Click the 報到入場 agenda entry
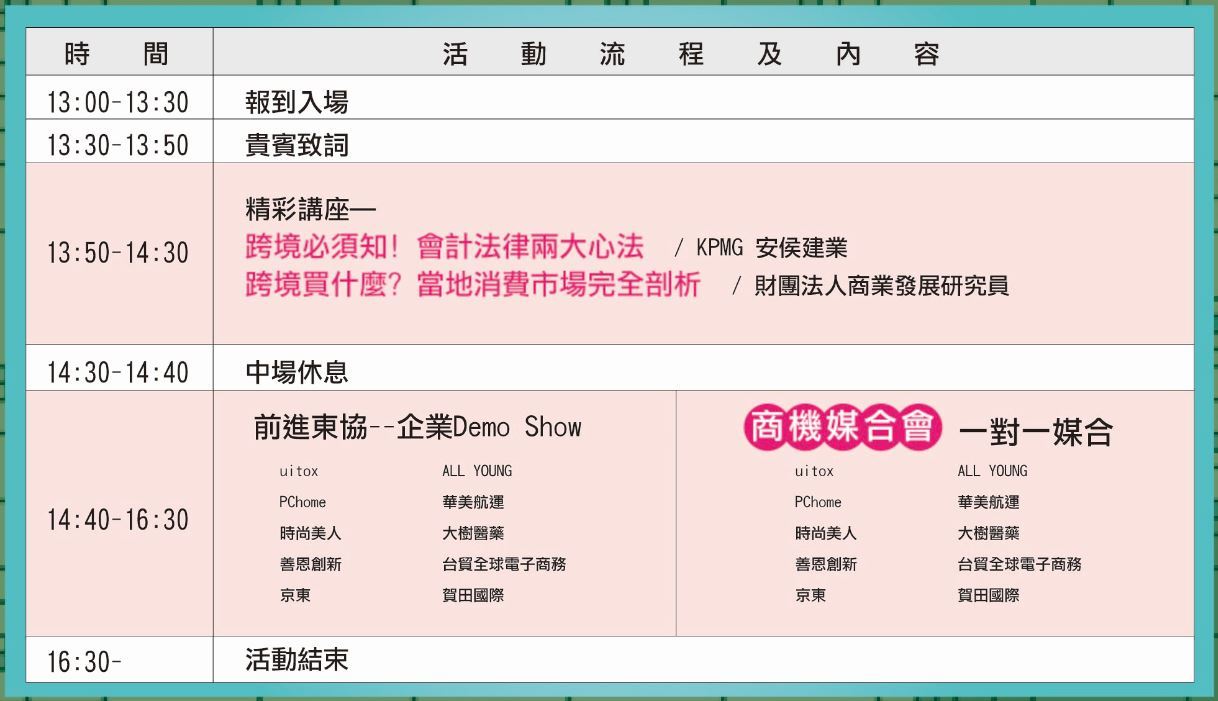The image size is (1218, 701). pos(297,102)
